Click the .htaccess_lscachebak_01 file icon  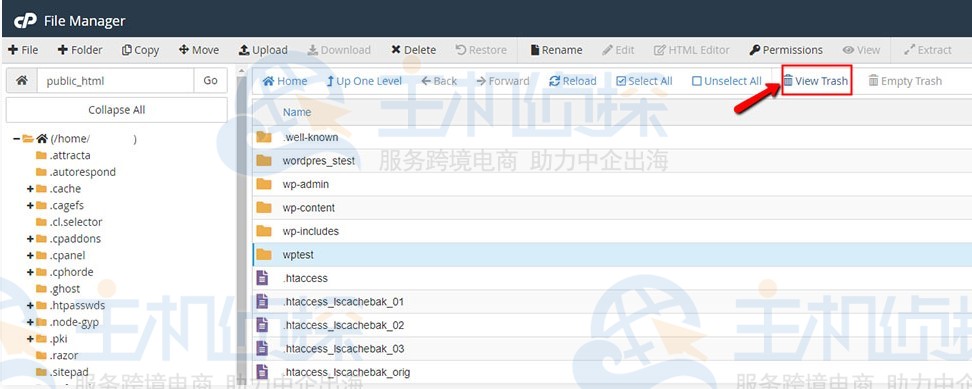(x=262, y=302)
